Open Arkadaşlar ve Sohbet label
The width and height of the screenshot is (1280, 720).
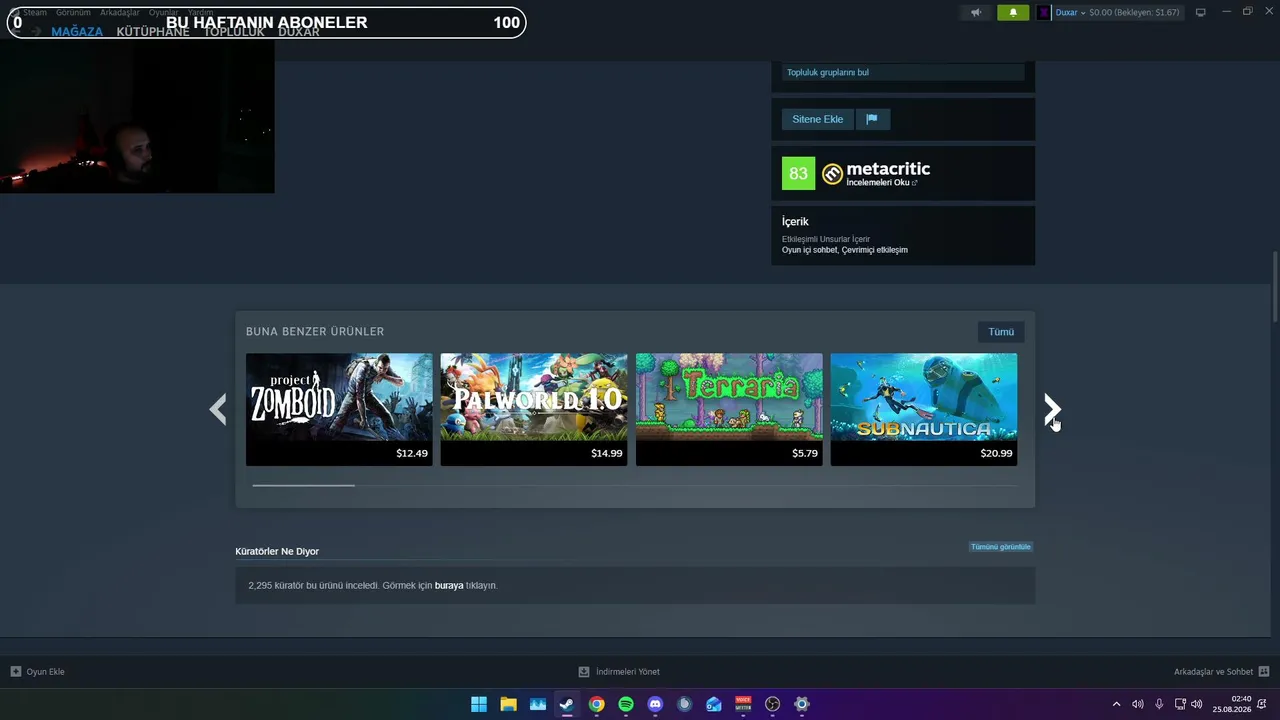coord(1213,672)
